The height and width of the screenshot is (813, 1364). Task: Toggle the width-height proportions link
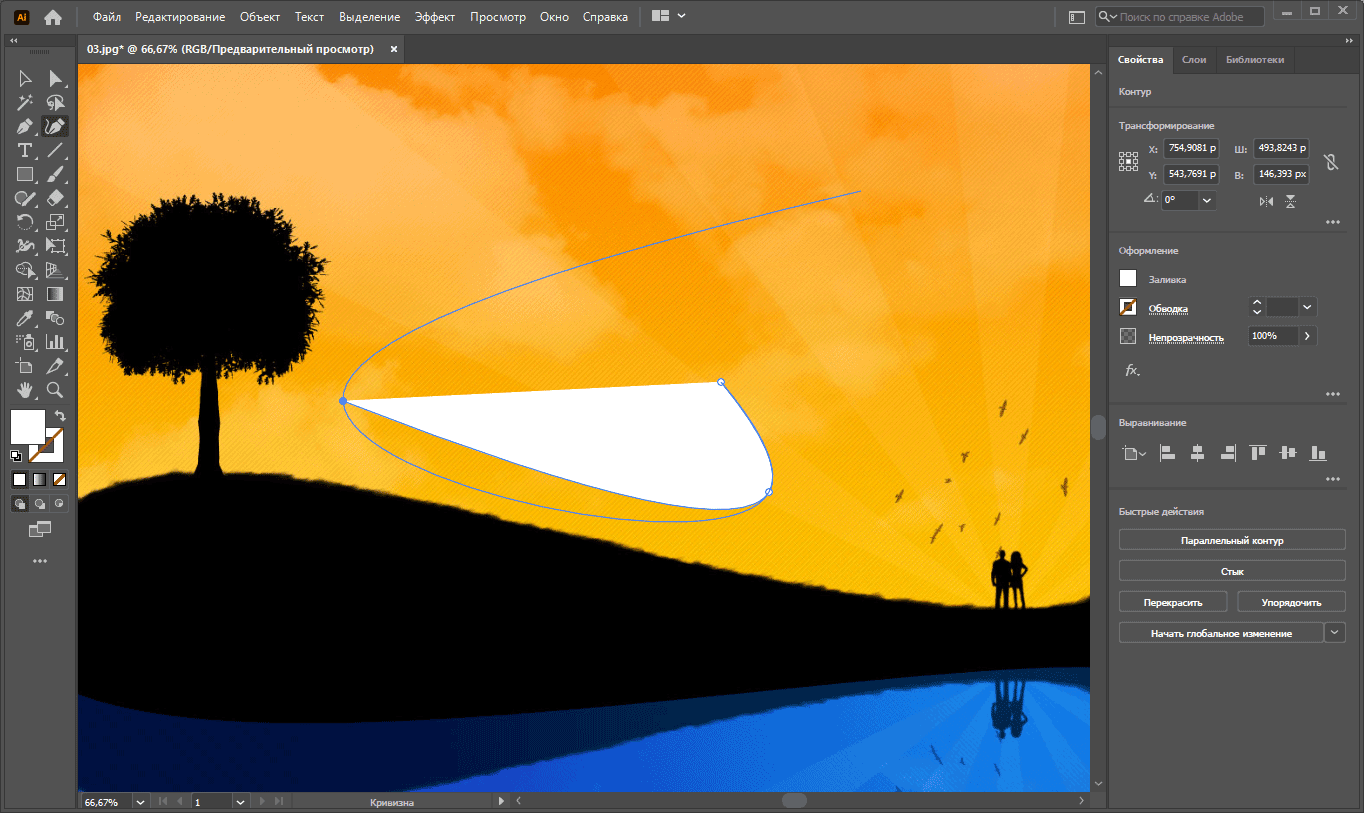click(x=1332, y=161)
